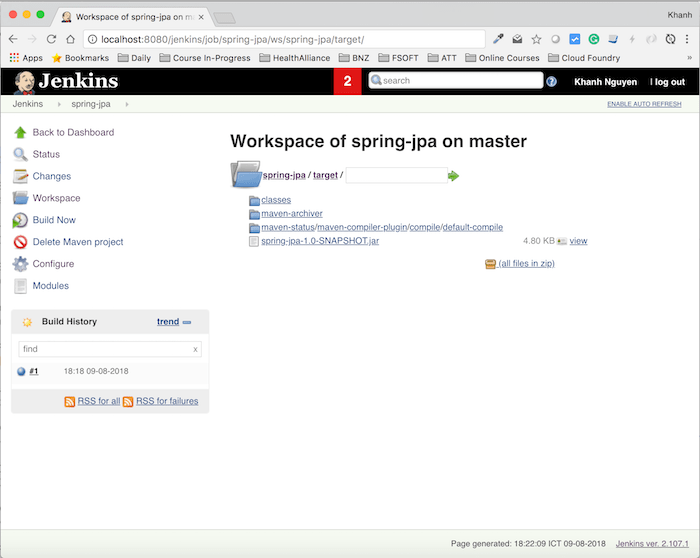Collapse Build History with the minus icon
This screenshot has width=700, height=558.
pos(187,322)
